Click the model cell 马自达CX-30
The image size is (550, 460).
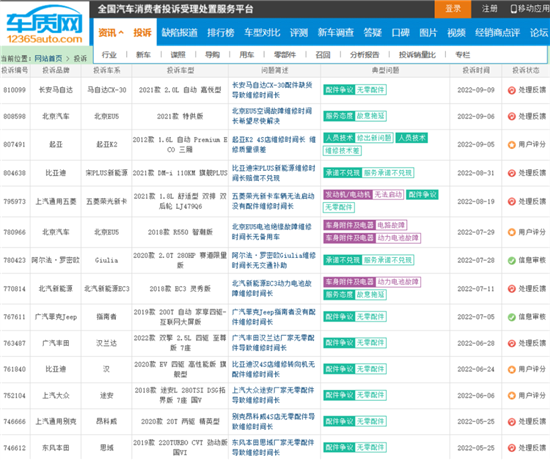click(x=107, y=90)
